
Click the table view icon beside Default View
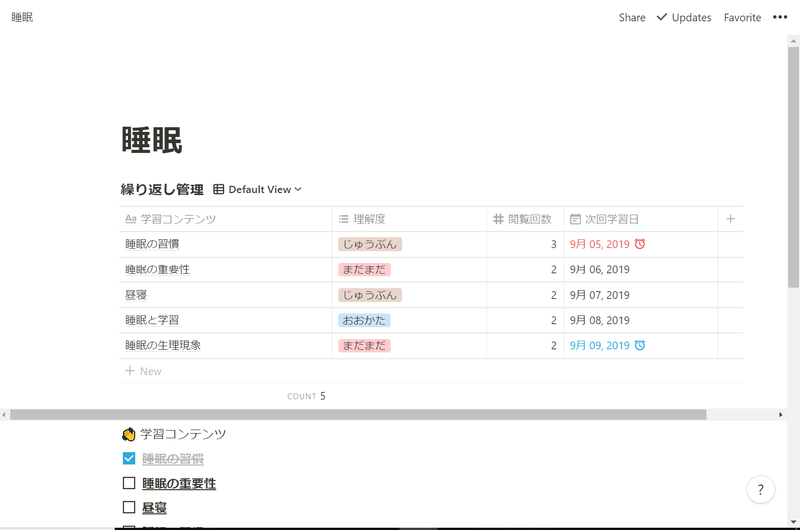coord(218,189)
